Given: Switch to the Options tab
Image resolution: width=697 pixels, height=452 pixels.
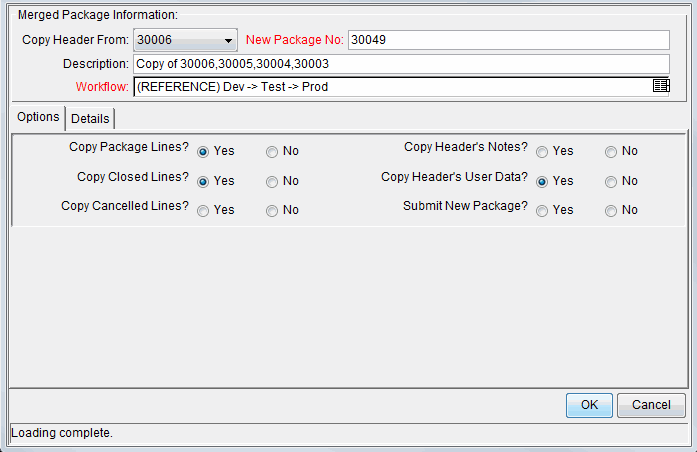Looking at the screenshot, I should tap(38, 118).
